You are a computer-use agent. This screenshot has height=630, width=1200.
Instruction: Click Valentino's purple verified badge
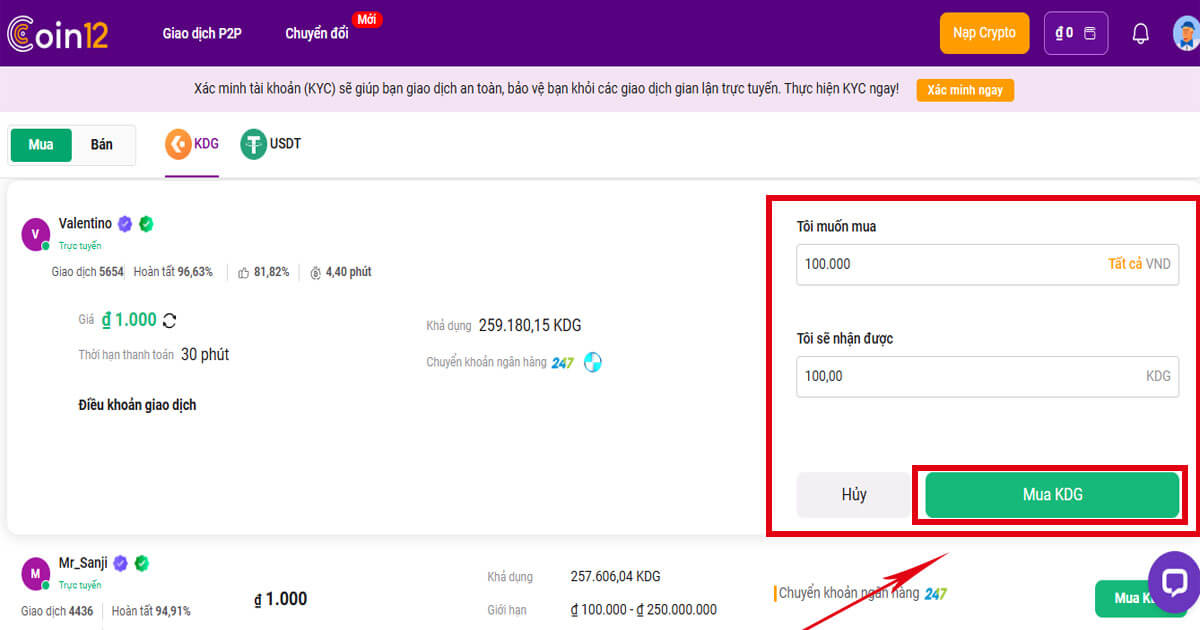(125, 223)
